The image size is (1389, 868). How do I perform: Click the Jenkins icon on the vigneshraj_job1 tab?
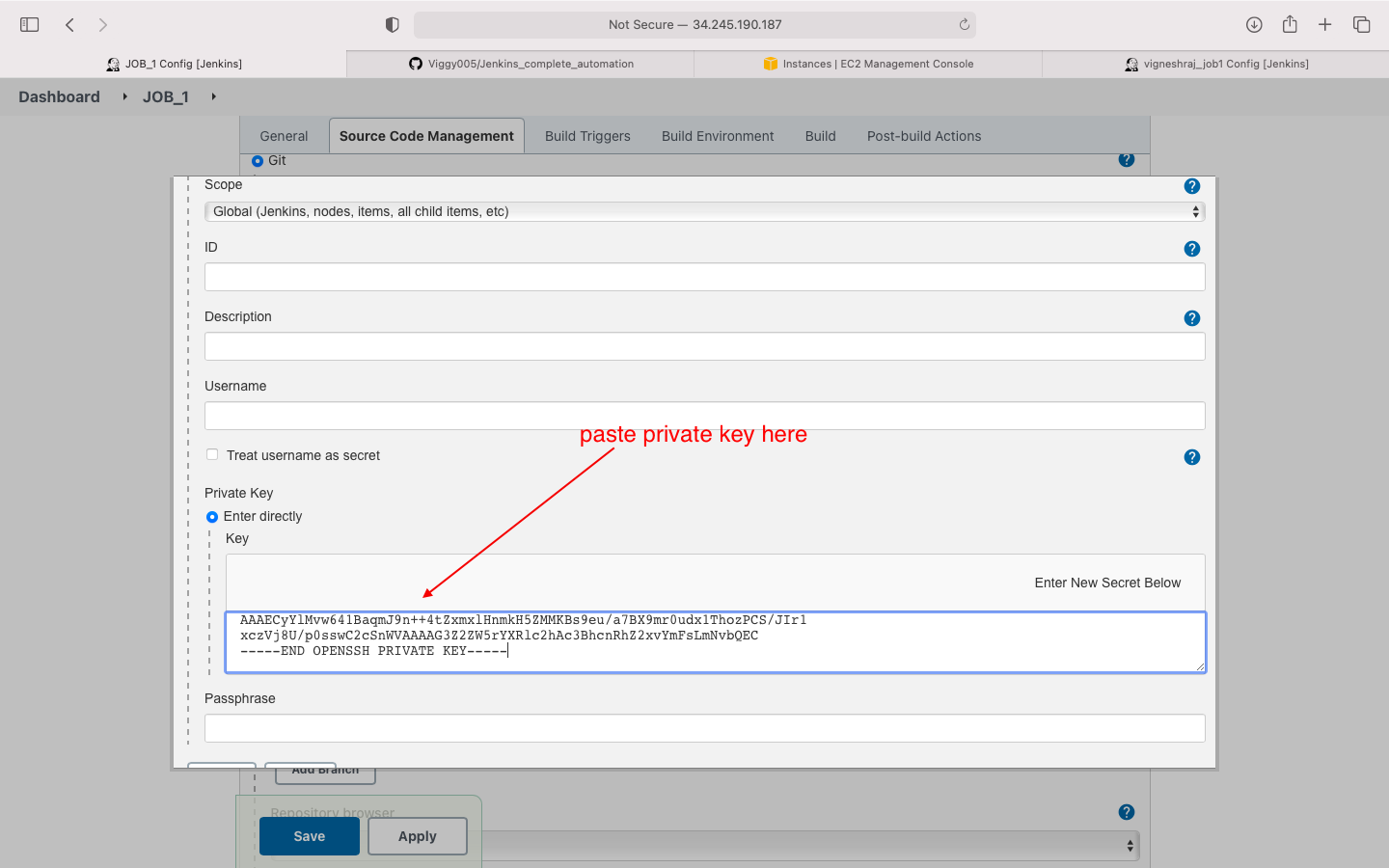1131,64
